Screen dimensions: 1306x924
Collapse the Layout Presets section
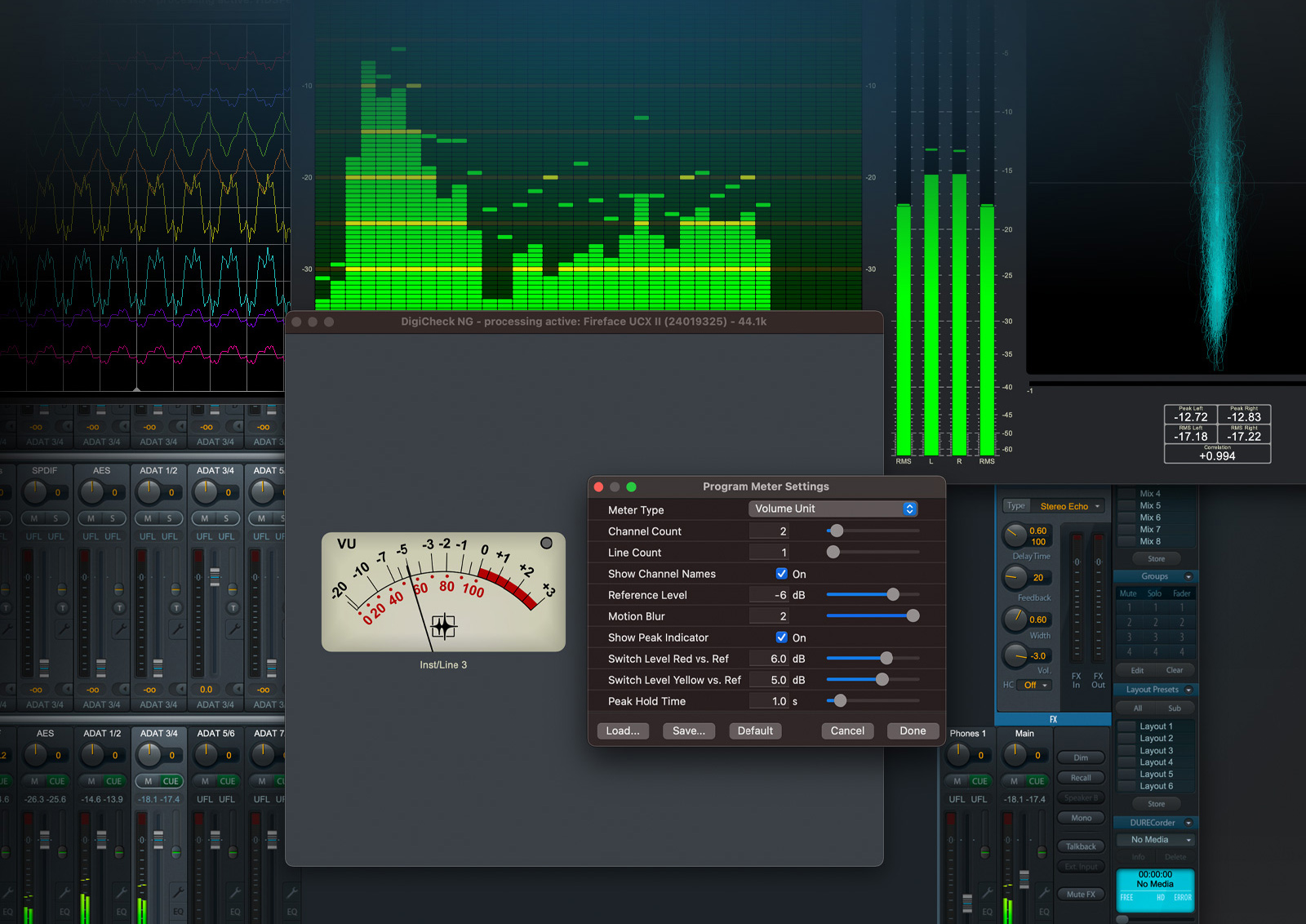pyautogui.click(x=1188, y=690)
